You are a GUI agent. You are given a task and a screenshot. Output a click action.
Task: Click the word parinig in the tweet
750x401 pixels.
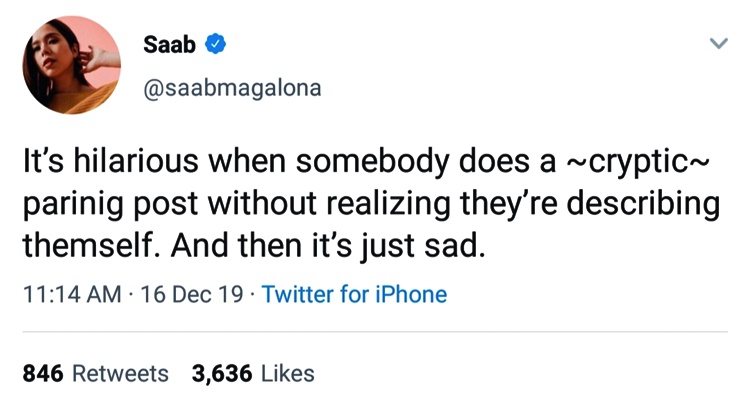[70, 206]
